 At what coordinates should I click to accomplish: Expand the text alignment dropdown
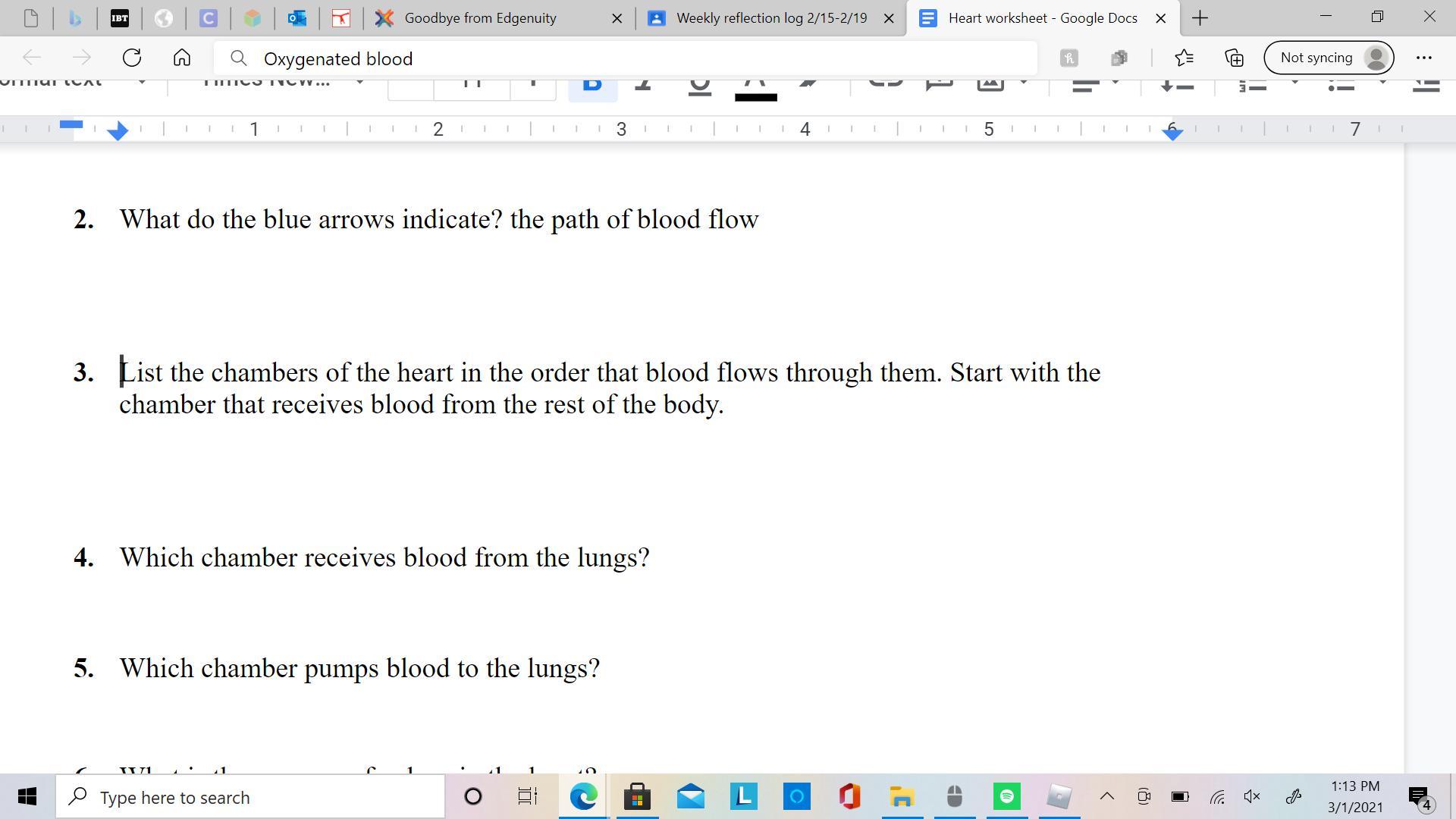[1115, 83]
